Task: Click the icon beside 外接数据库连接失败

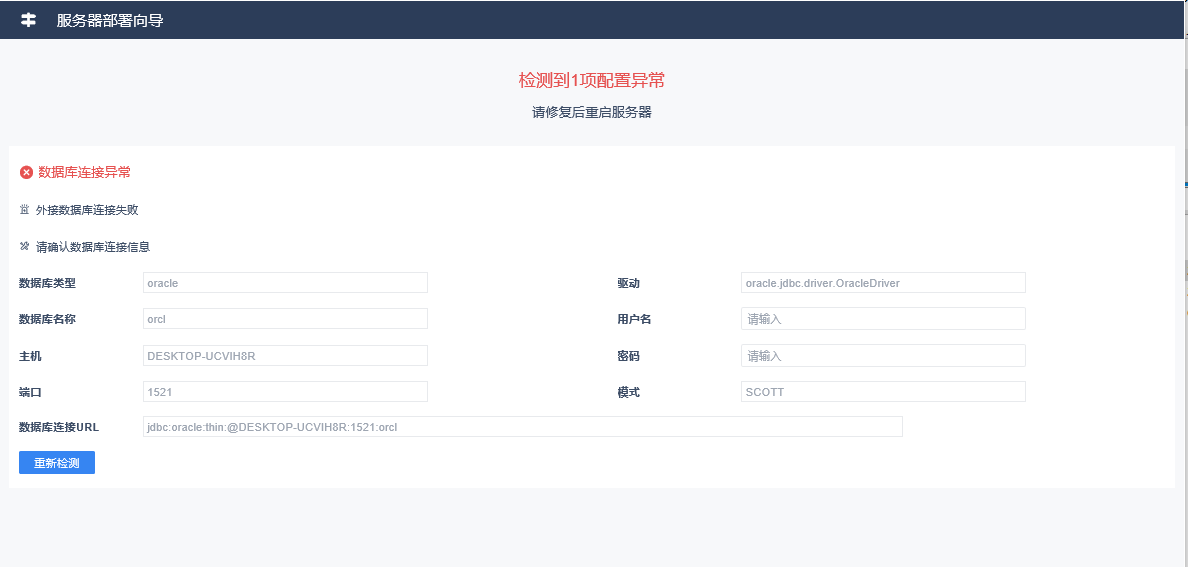Action: click(24, 210)
